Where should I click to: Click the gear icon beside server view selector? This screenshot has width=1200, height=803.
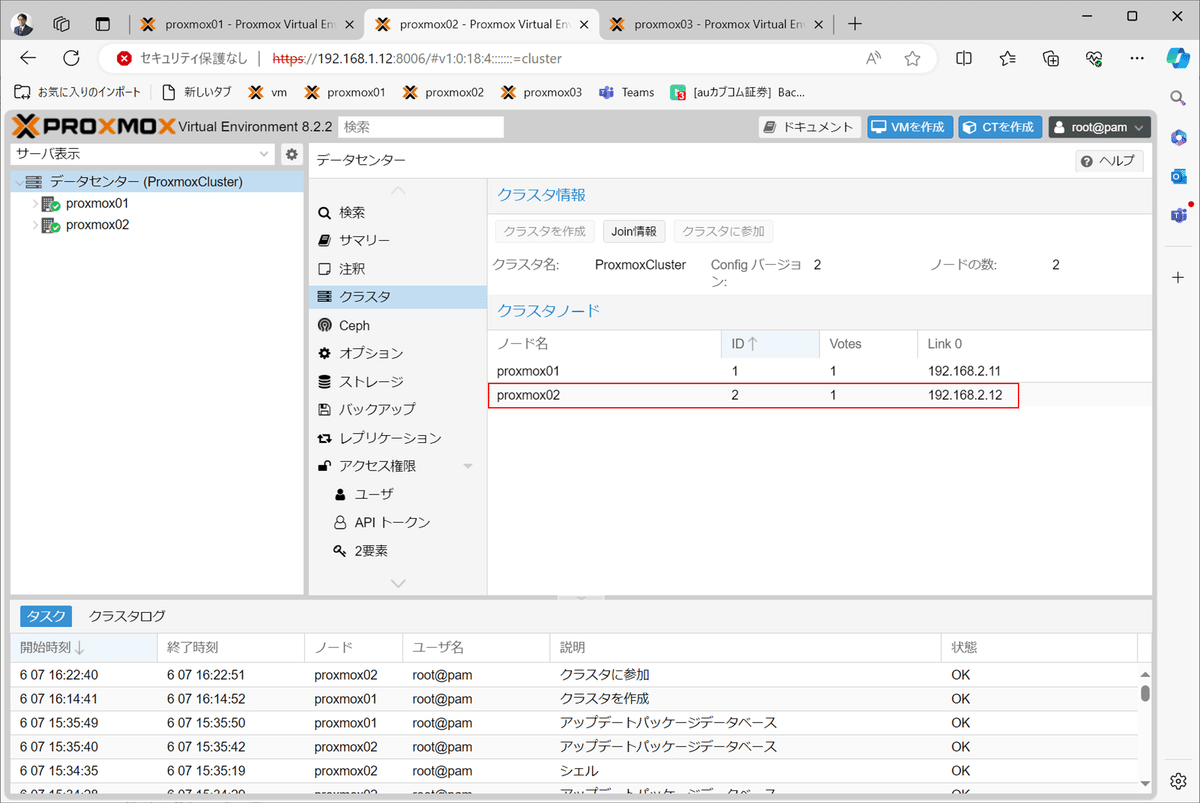point(291,154)
